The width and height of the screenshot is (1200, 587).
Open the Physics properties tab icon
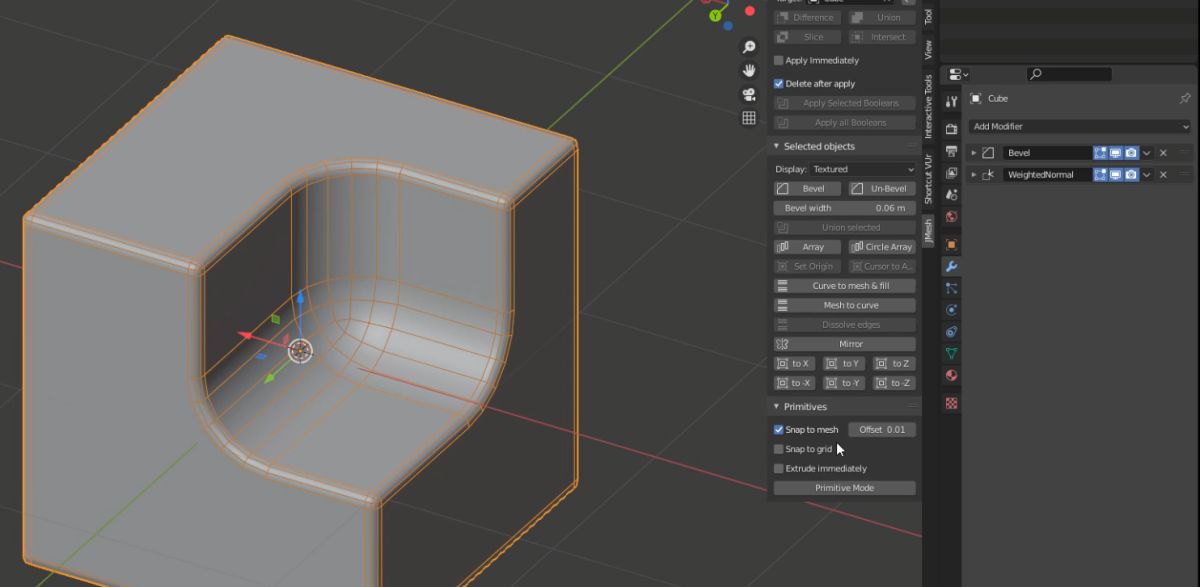(x=952, y=310)
